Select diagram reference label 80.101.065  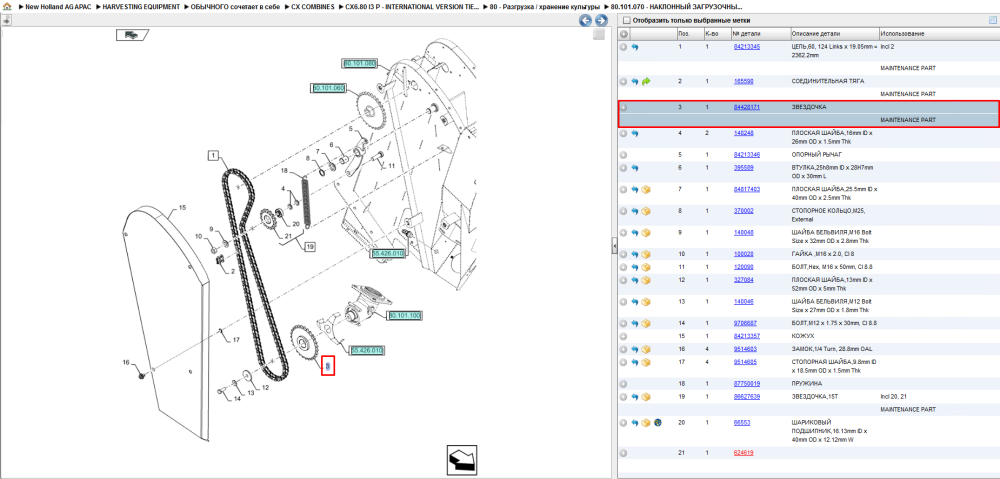coord(328,88)
